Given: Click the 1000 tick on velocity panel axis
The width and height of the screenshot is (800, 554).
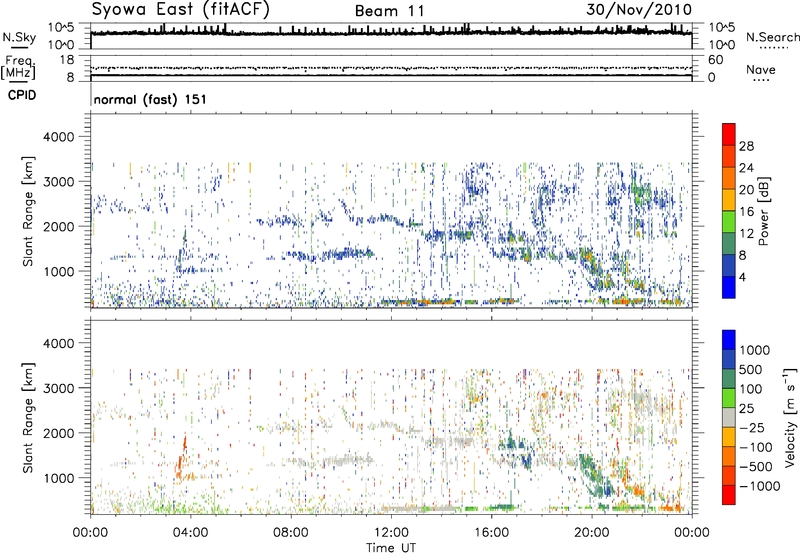Looking at the screenshot, I should point(58,479).
